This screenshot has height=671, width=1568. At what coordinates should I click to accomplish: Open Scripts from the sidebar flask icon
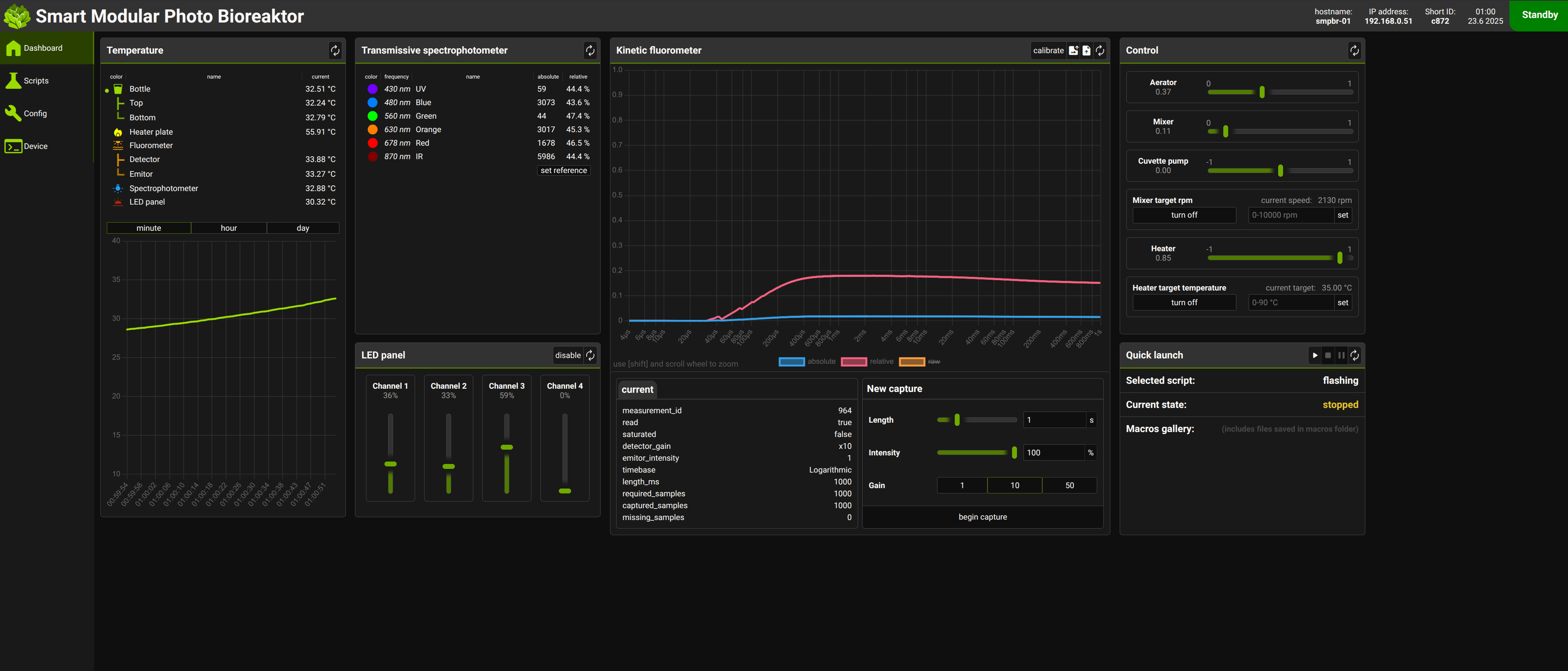(13, 81)
